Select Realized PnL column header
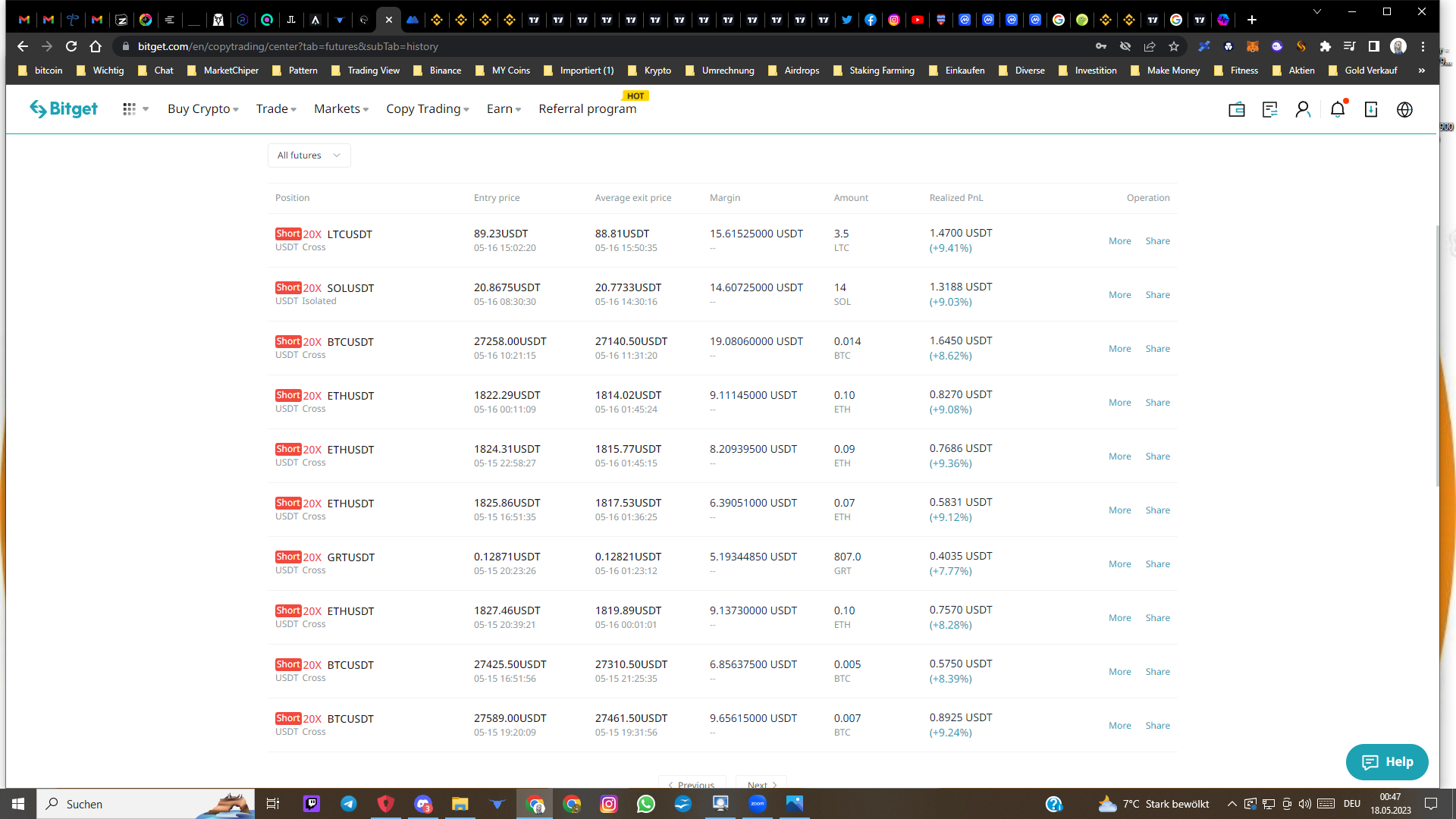This screenshot has height=819, width=1456. (x=956, y=198)
